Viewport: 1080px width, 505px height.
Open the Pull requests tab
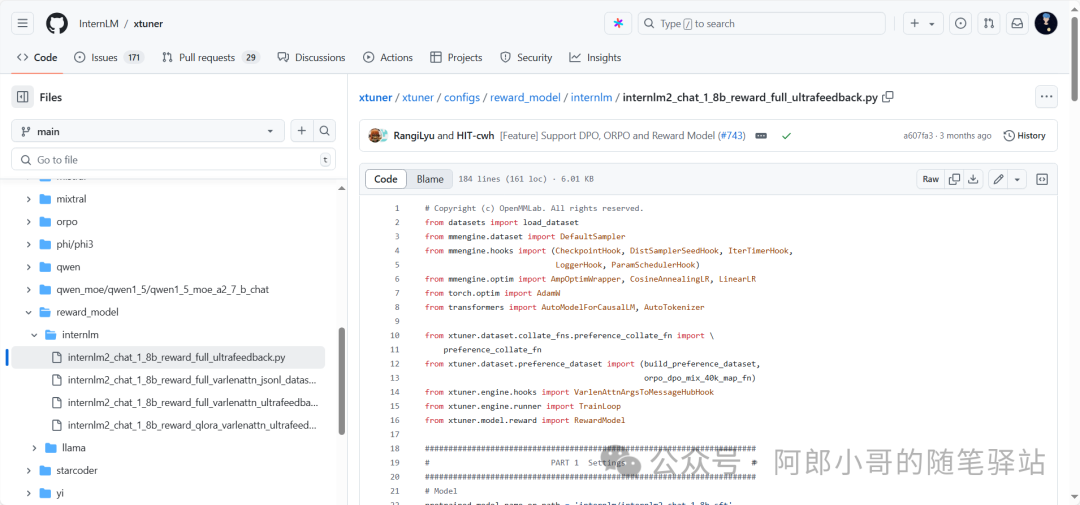(x=211, y=58)
